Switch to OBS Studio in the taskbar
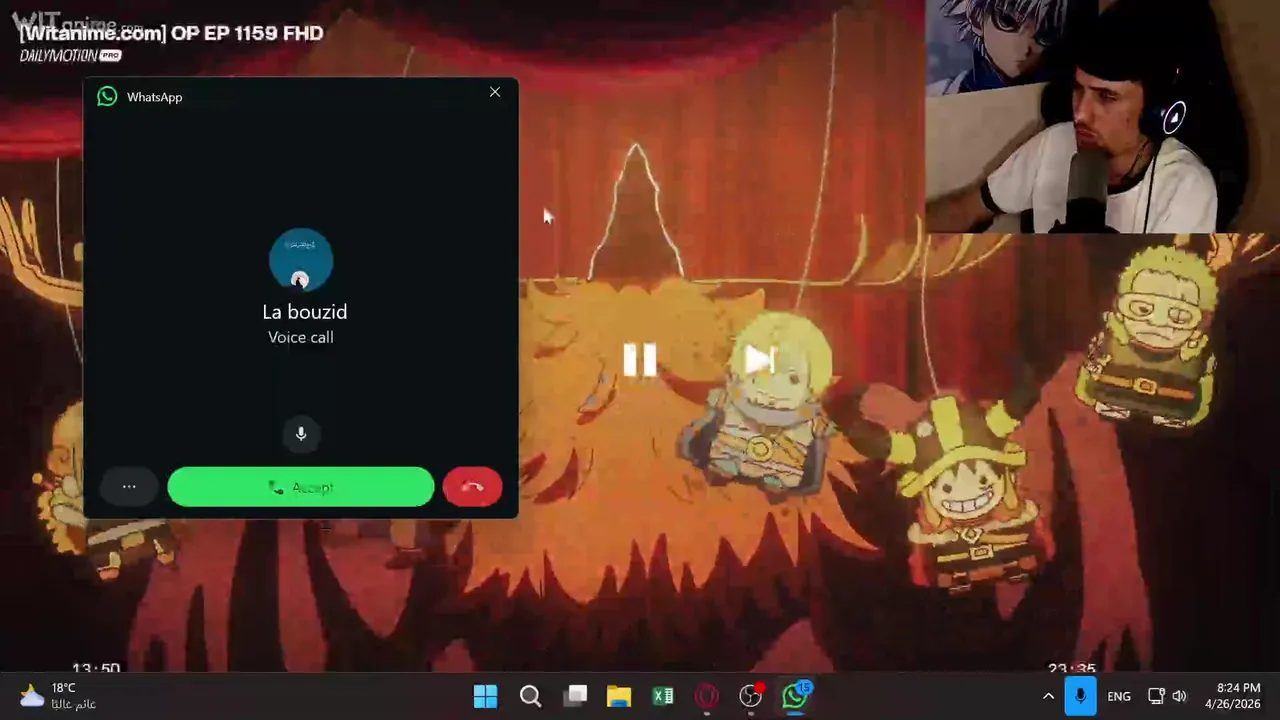This screenshot has height=720, width=1280. [751, 696]
